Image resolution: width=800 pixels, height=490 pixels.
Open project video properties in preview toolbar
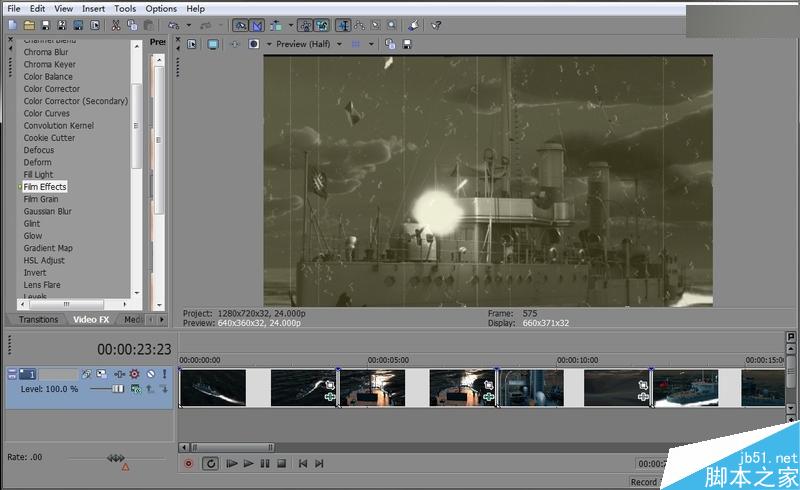(192, 44)
